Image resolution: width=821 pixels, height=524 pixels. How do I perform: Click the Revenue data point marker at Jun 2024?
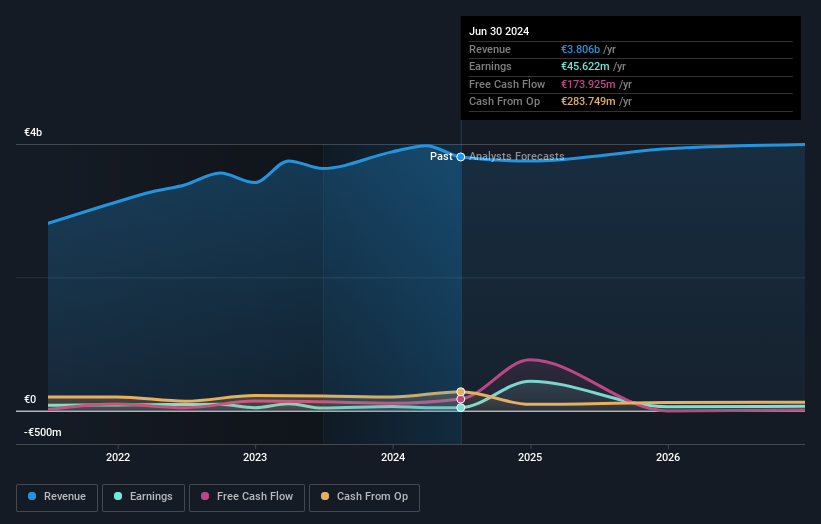tap(461, 157)
